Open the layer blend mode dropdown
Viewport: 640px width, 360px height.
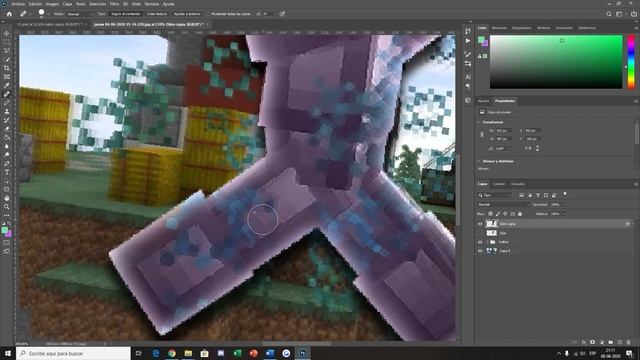point(503,204)
